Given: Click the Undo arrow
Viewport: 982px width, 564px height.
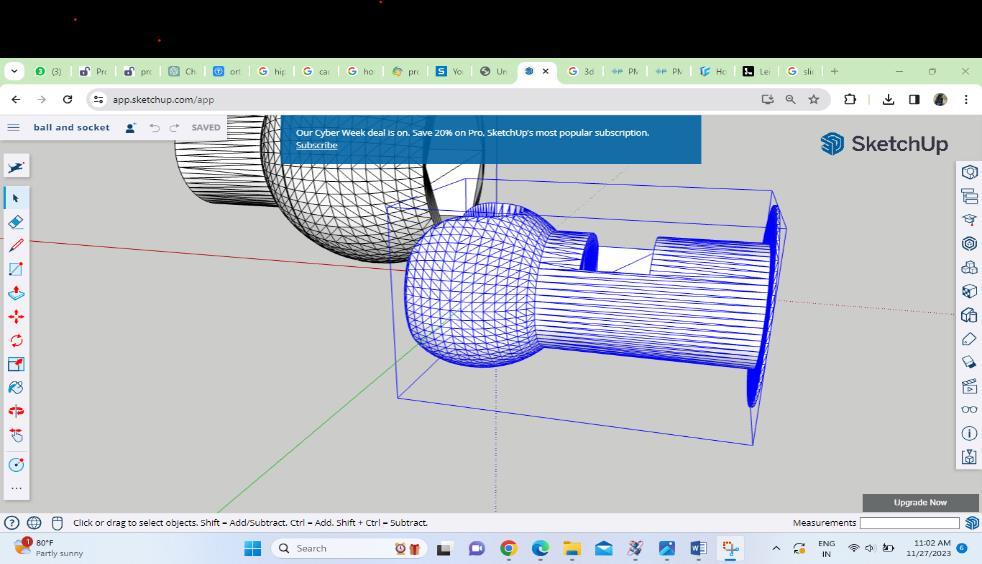Looking at the screenshot, I should pos(154,128).
